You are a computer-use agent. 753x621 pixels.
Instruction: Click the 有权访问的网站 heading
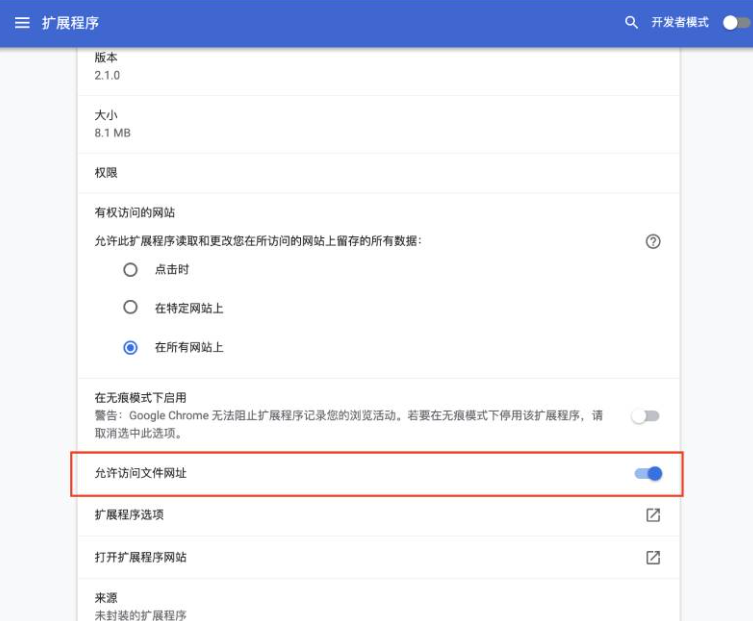point(135,213)
